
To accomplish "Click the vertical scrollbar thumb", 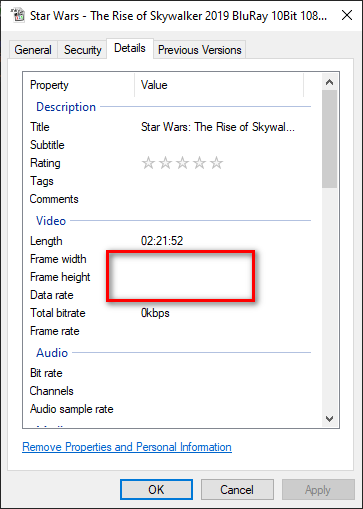I will (329, 139).
